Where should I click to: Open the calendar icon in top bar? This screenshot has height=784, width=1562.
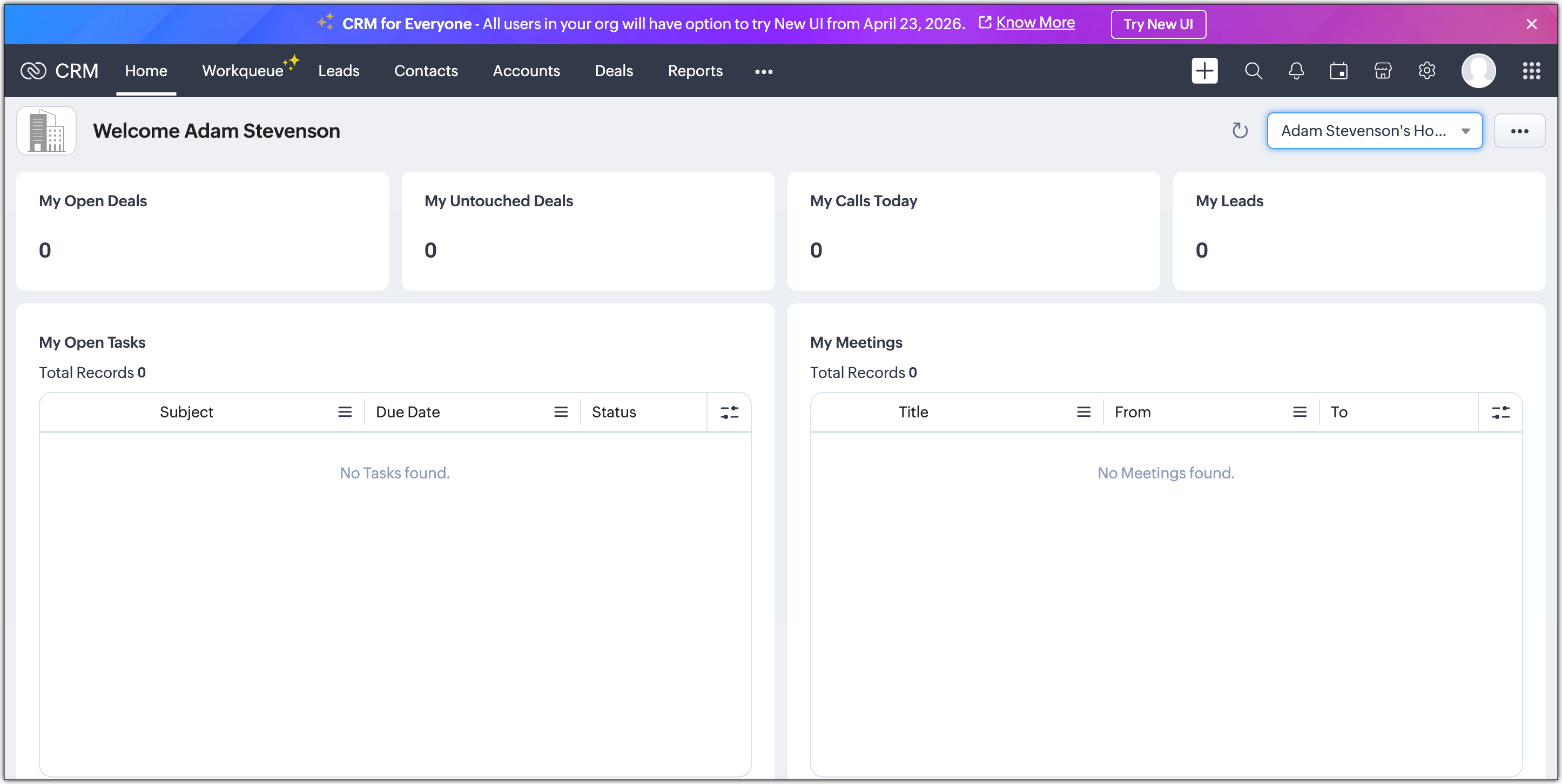tap(1338, 71)
